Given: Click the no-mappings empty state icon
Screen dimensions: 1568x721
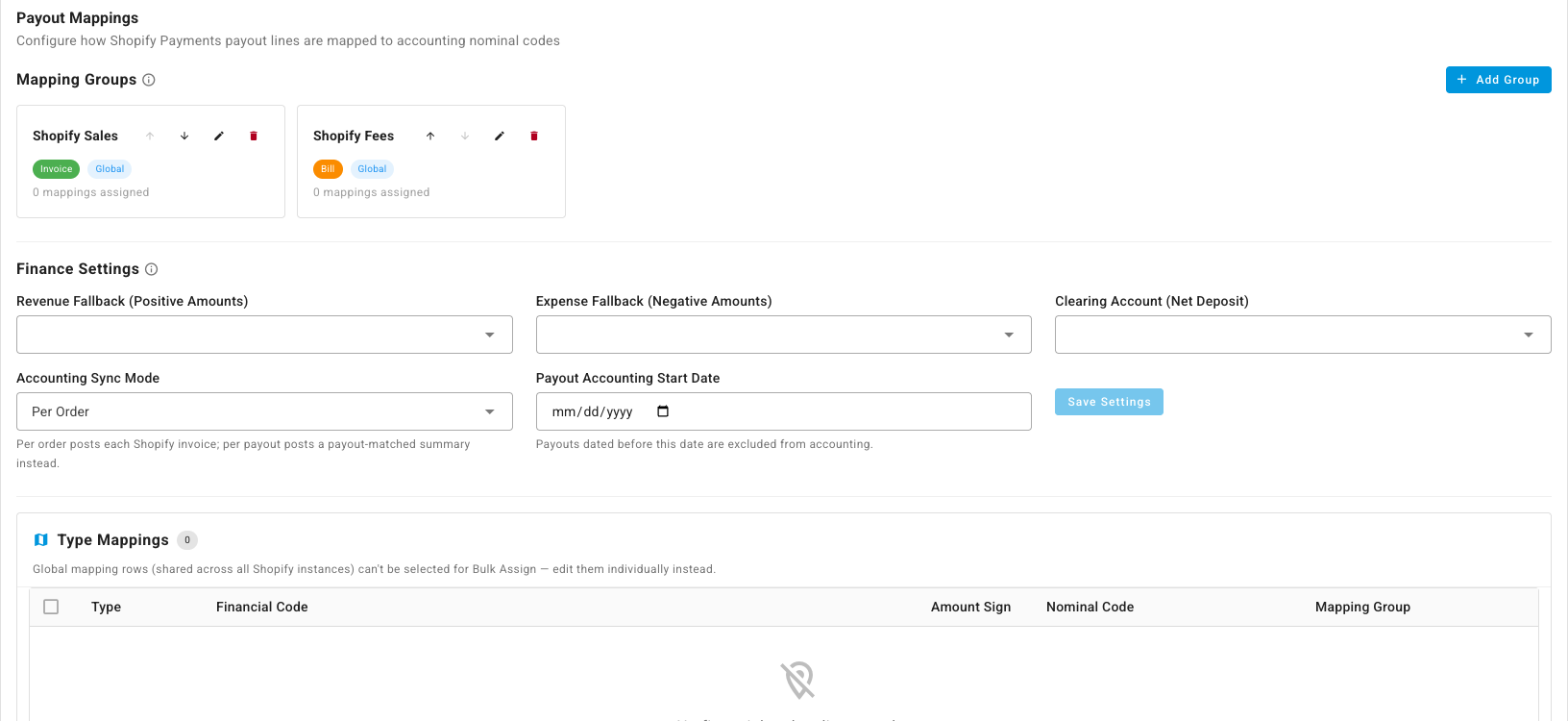Looking at the screenshot, I should coord(797,680).
